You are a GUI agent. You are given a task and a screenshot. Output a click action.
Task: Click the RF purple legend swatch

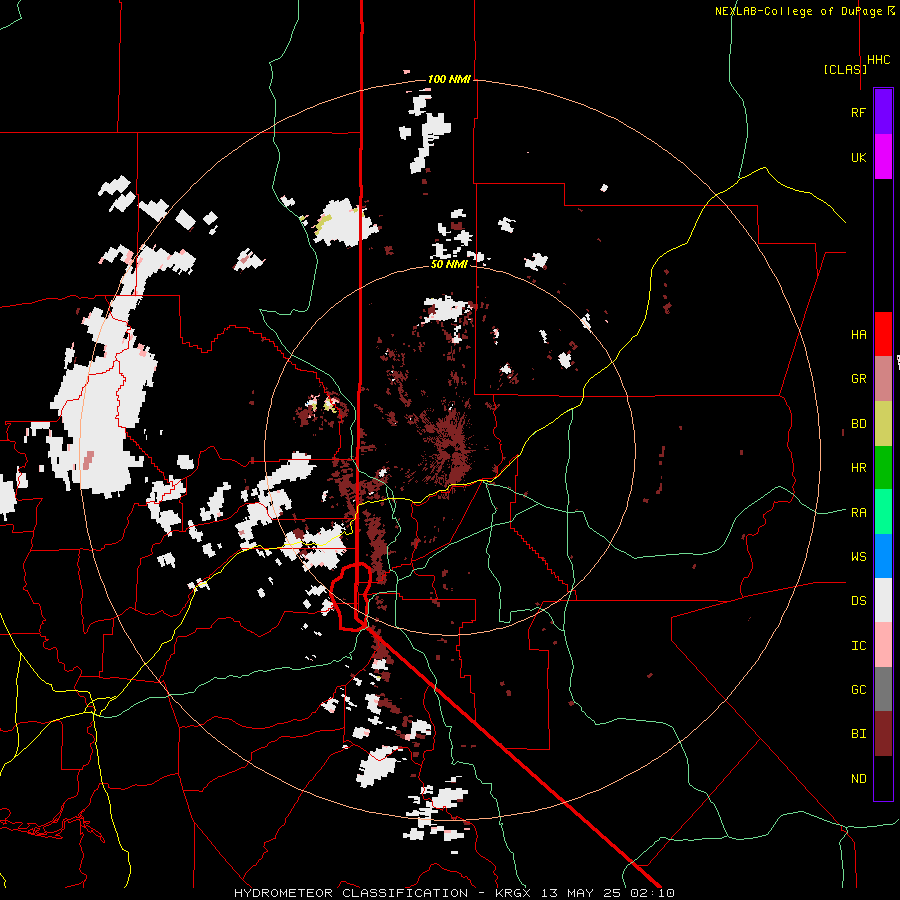pyautogui.click(x=883, y=112)
